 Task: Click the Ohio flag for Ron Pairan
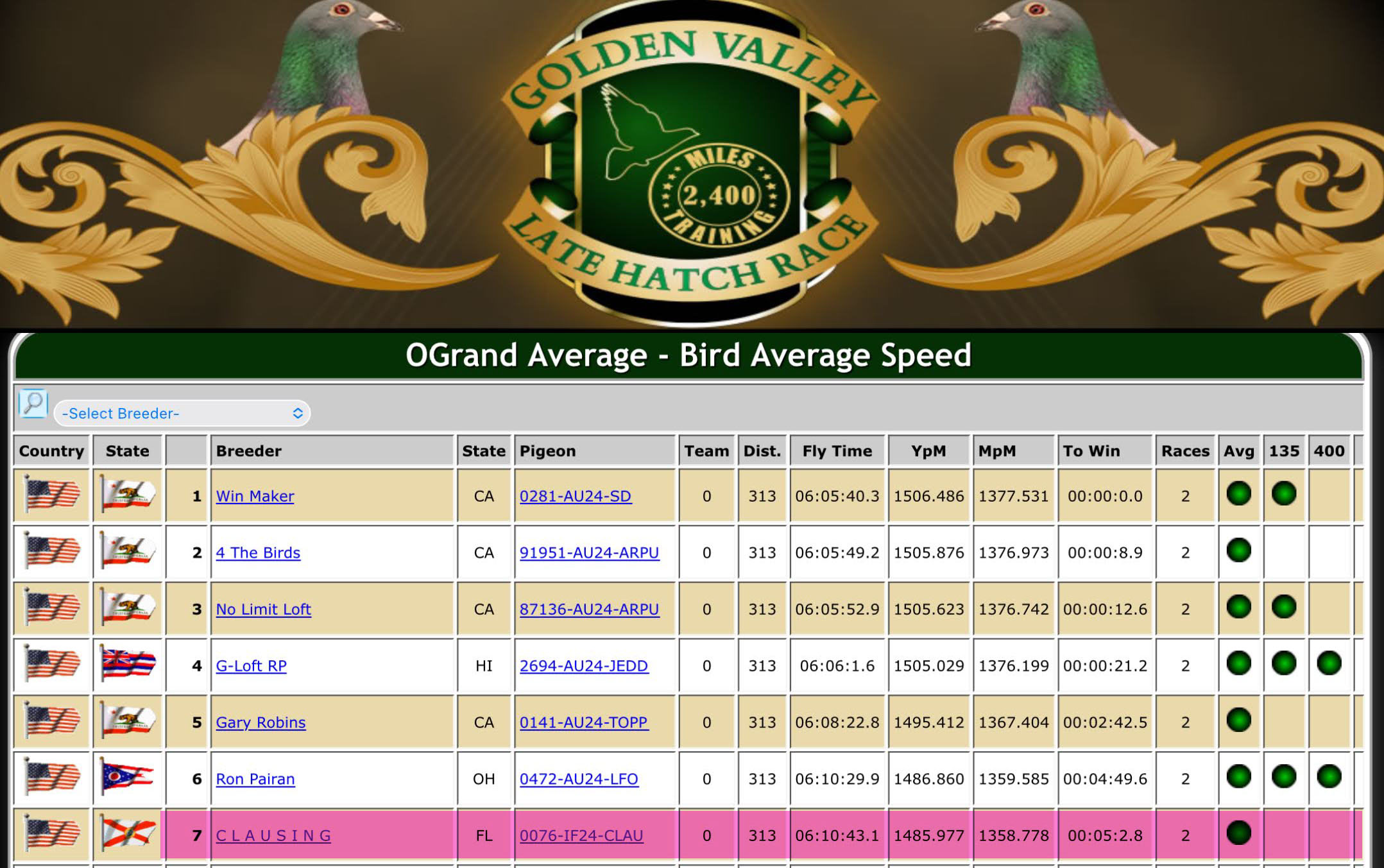[x=128, y=778]
